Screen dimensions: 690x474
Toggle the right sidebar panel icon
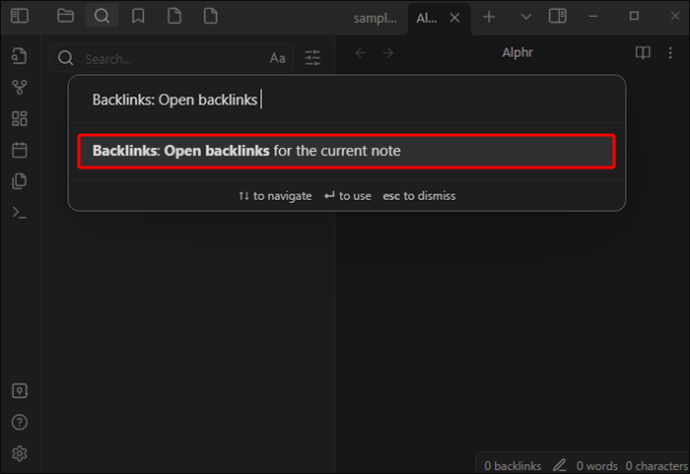558,16
